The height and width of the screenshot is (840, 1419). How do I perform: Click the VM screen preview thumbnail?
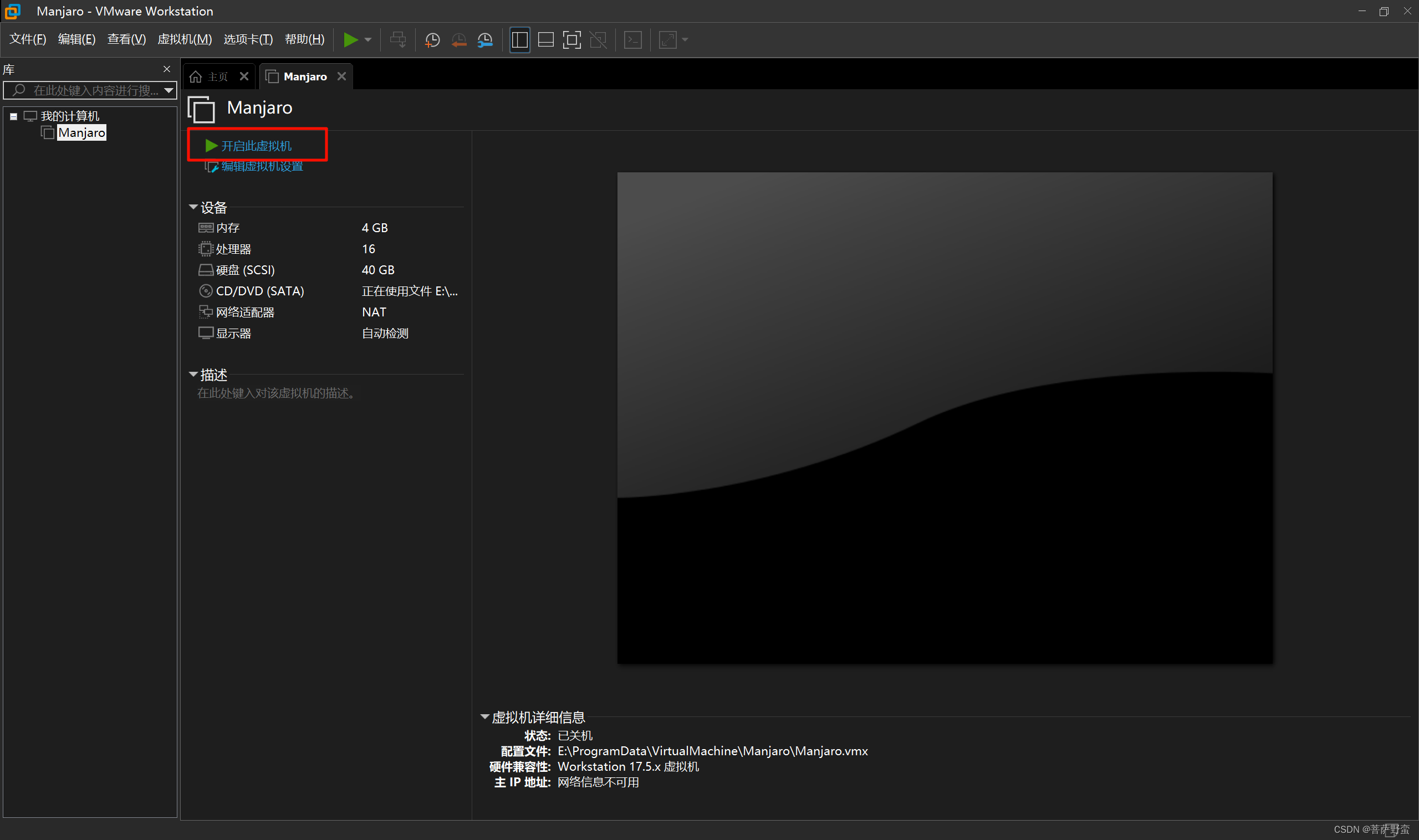(x=945, y=418)
